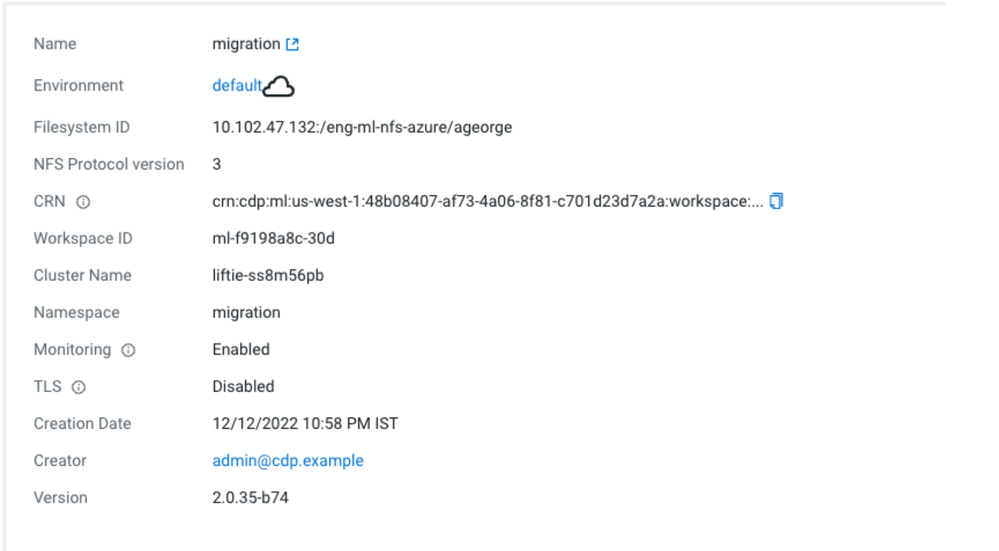Click the Monitoring status Enabled
Image resolution: width=999 pixels, height=551 pixels.
(x=241, y=350)
